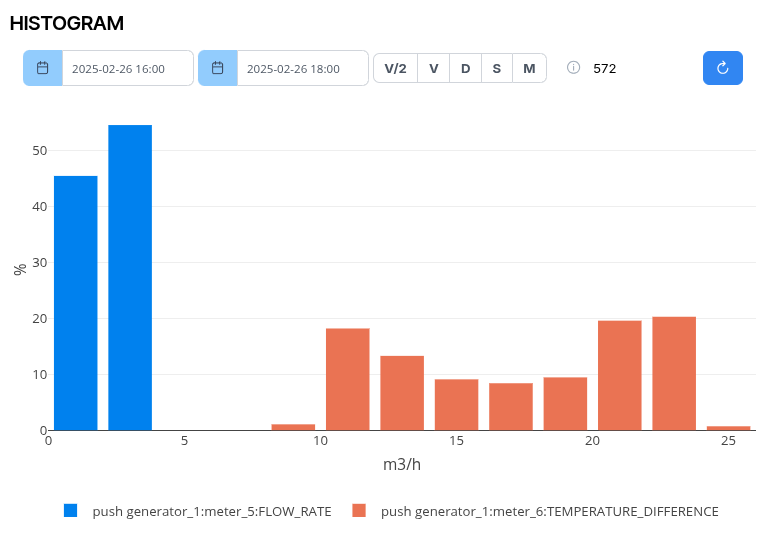Viewport: 761px width, 534px height.
Task: Click the tallest orange bar near 23 m3/h
Action: pyautogui.click(x=674, y=373)
